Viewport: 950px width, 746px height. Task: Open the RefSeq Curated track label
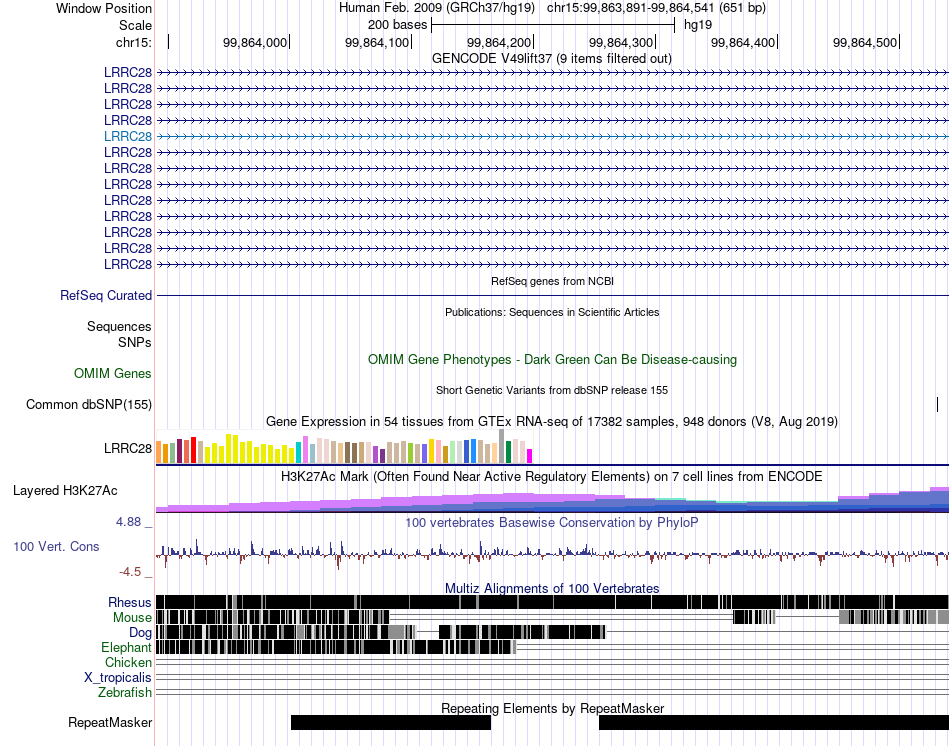(106, 295)
